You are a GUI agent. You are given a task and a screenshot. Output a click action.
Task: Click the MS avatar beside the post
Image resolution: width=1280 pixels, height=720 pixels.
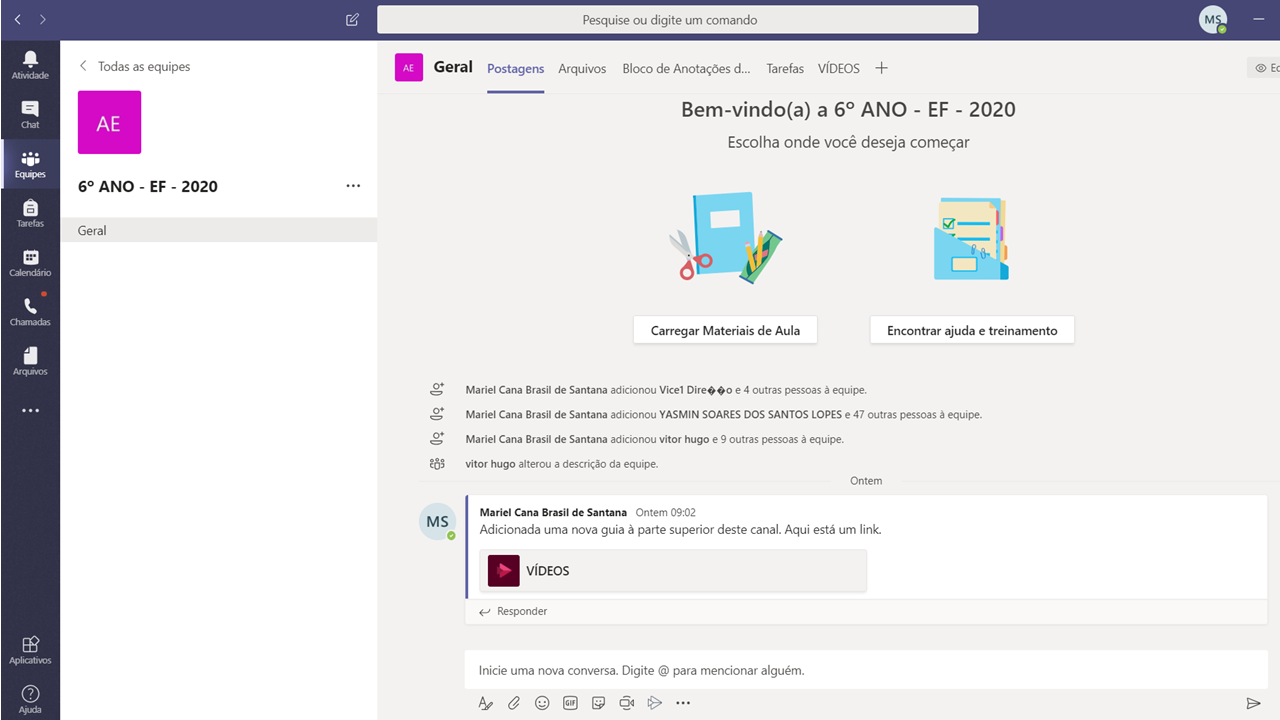pyautogui.click(x=437, y=522)
